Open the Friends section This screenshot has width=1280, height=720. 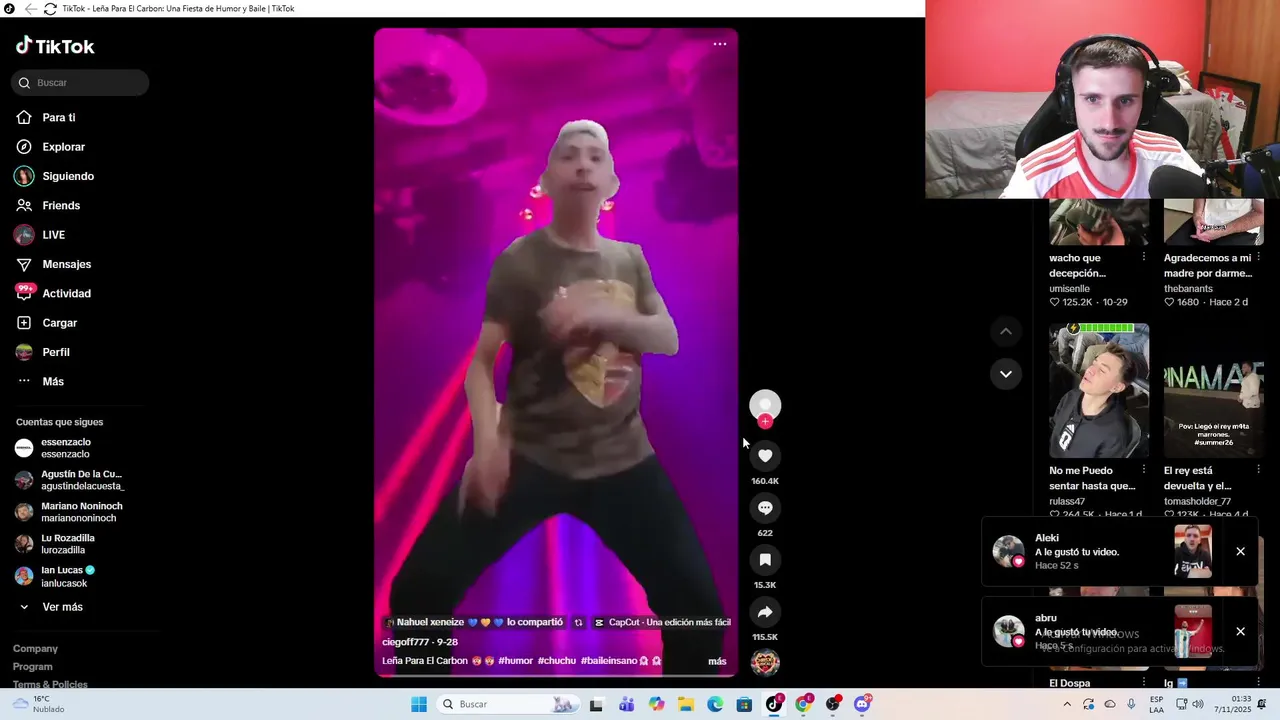tap(60, 206)
